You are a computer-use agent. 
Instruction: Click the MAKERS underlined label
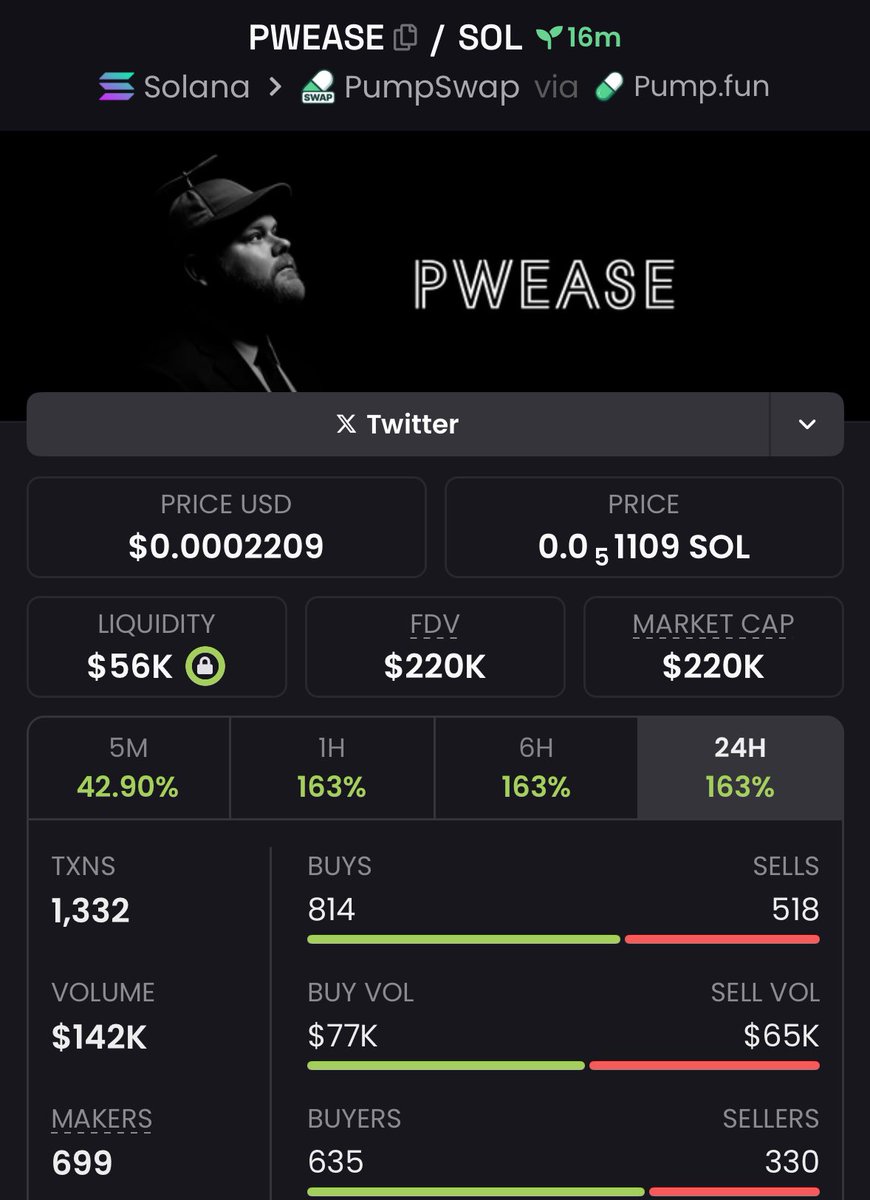tap(102, 1119)
